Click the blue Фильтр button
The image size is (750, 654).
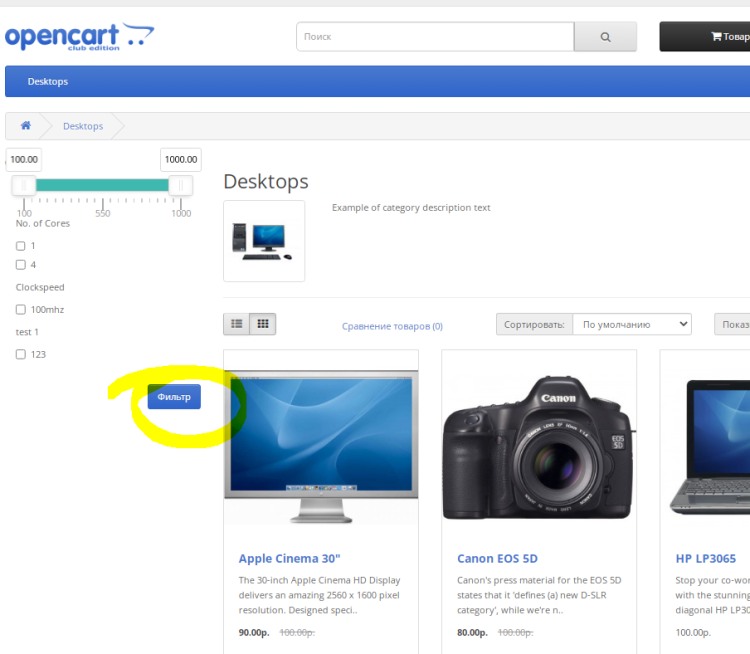(x=174, y=397)
